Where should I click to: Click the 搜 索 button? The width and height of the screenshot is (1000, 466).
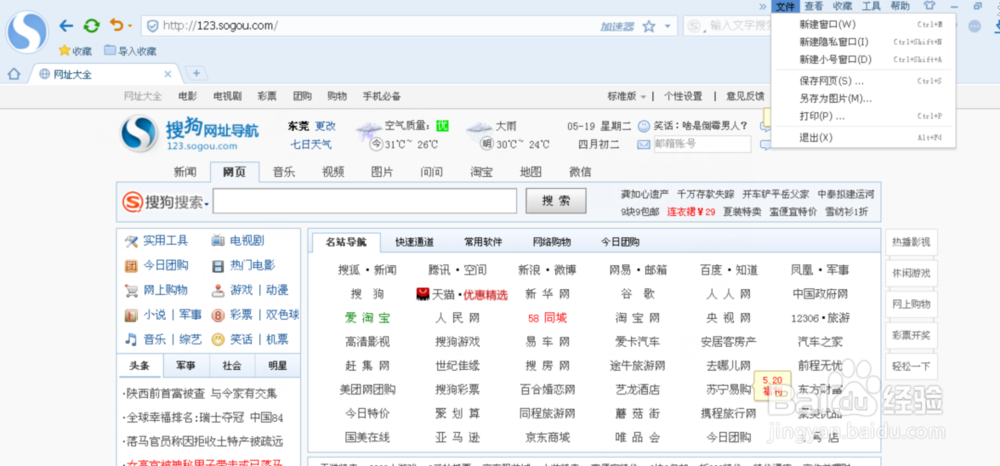point(555,201)
